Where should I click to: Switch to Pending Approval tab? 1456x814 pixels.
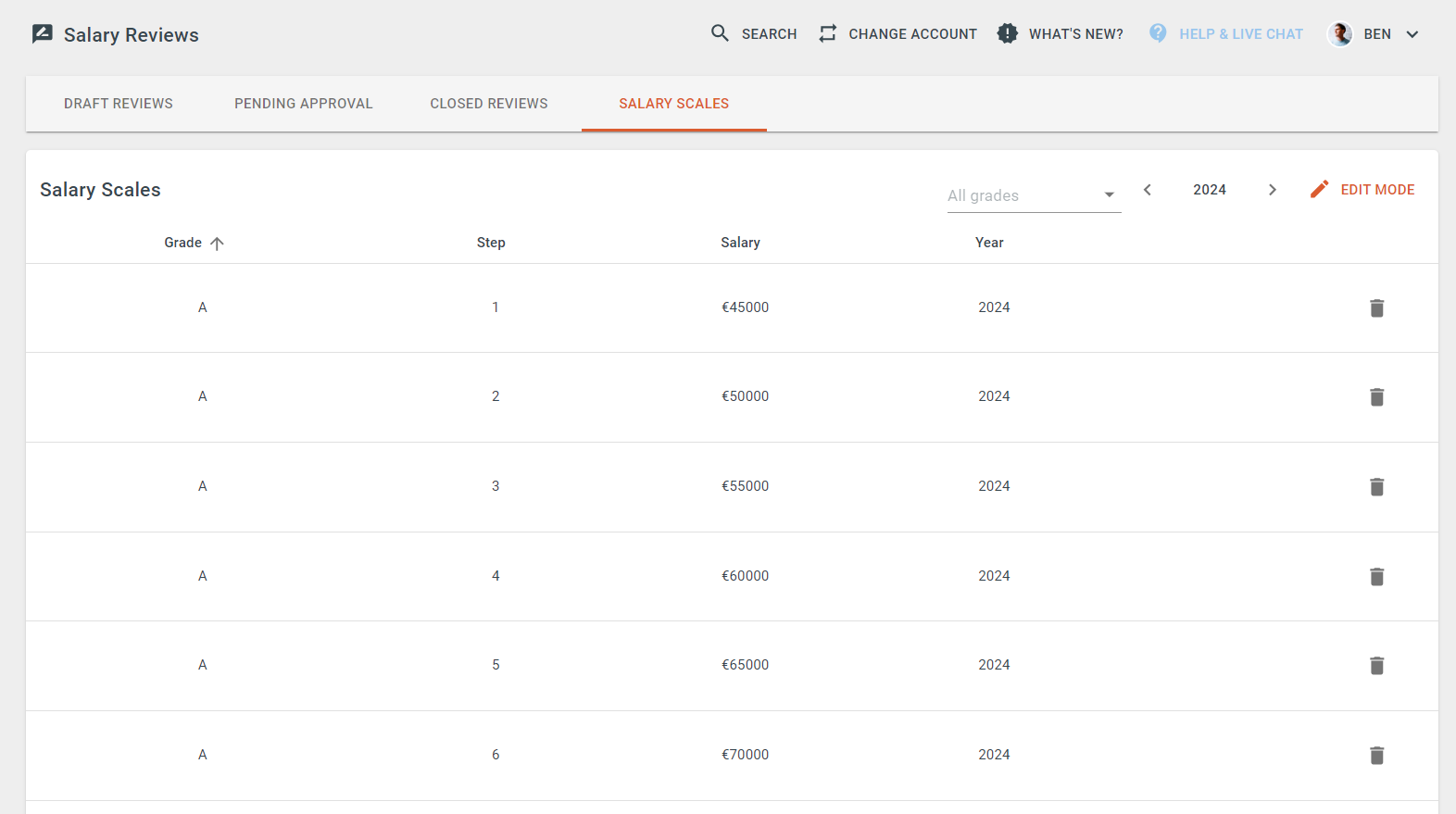[x=304, y=104]
